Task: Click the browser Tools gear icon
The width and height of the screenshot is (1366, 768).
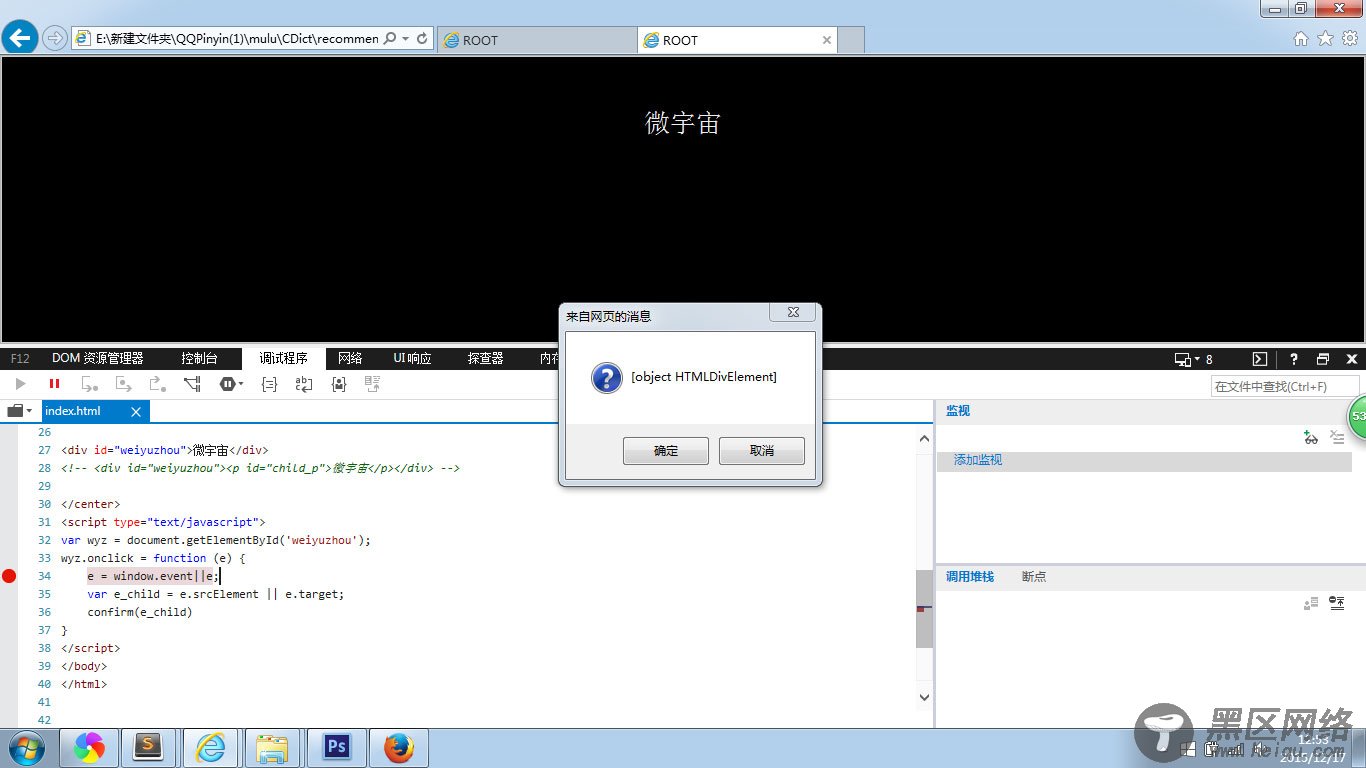Action: point(1350,38)
